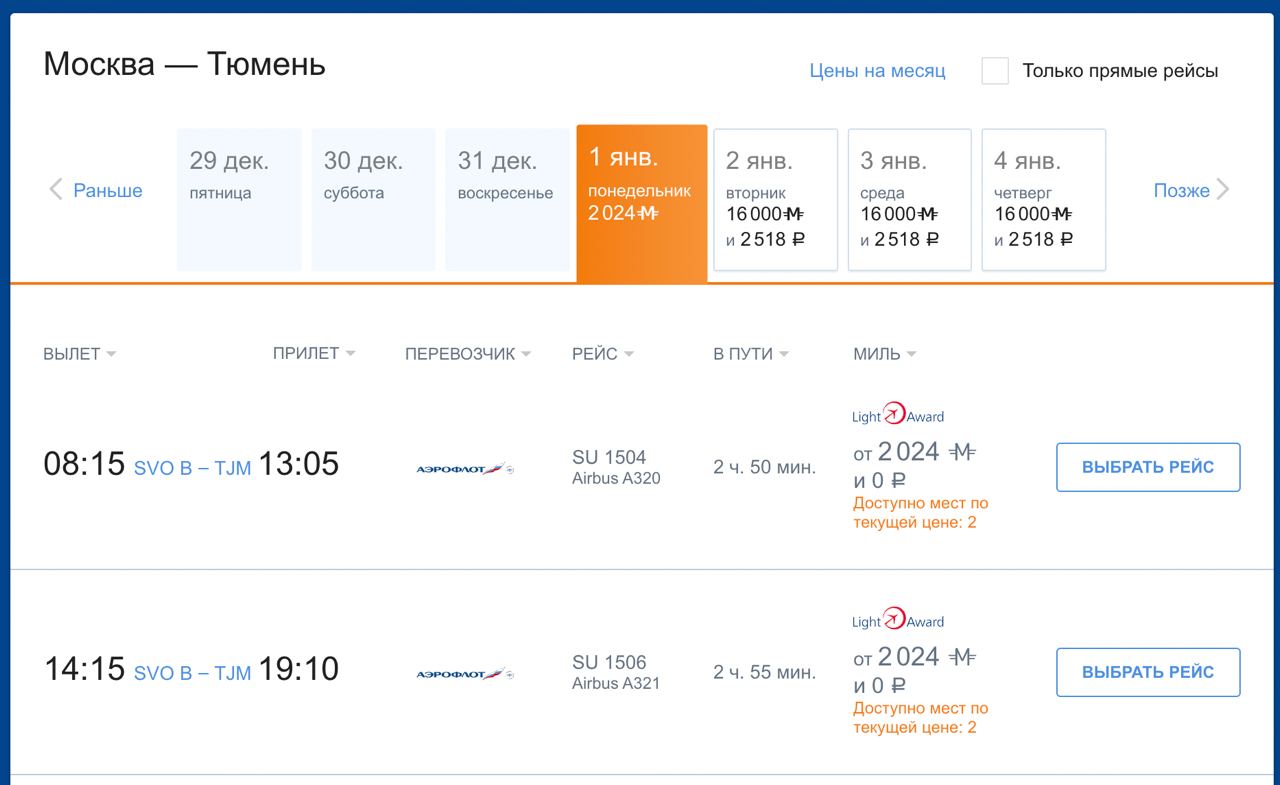Click Aeroflot logo for flight SU 1504
Image resolution: width=1280 pixels, height=785 pixels.
464,468
